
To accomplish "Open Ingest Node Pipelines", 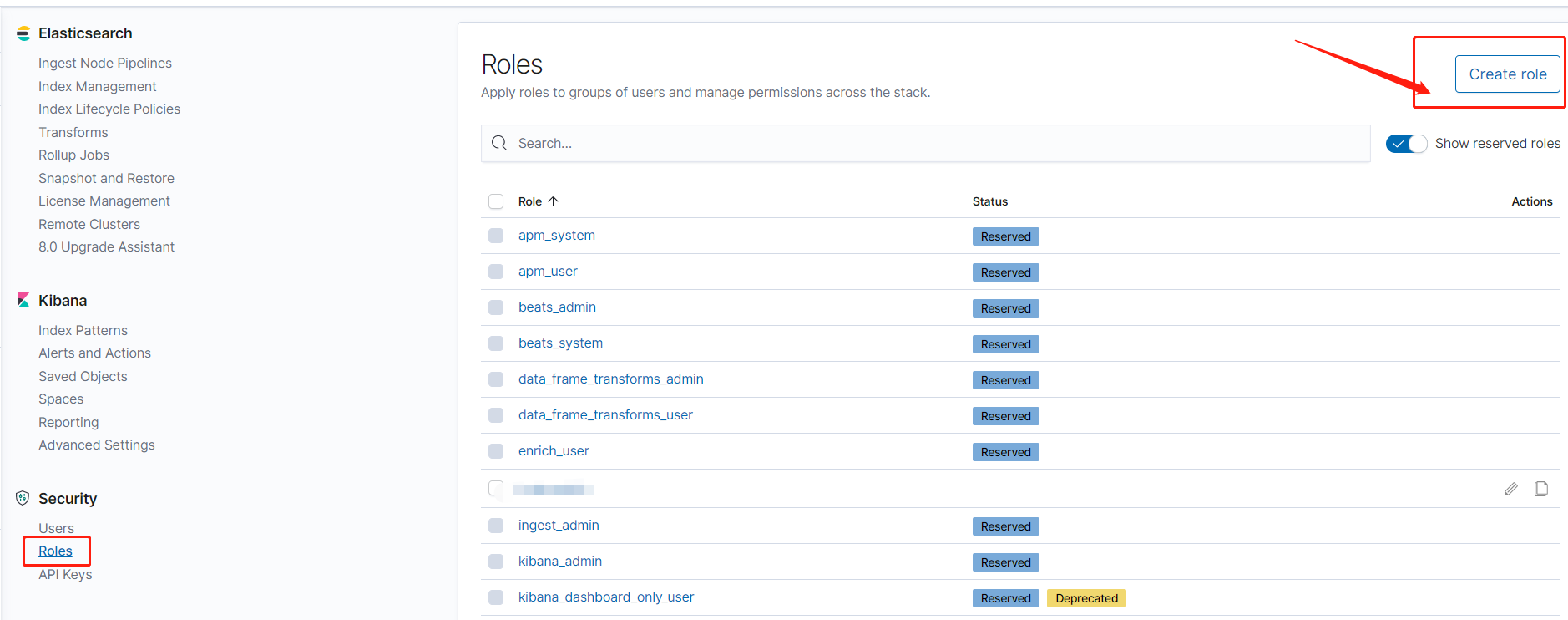I will coord(105,63).
